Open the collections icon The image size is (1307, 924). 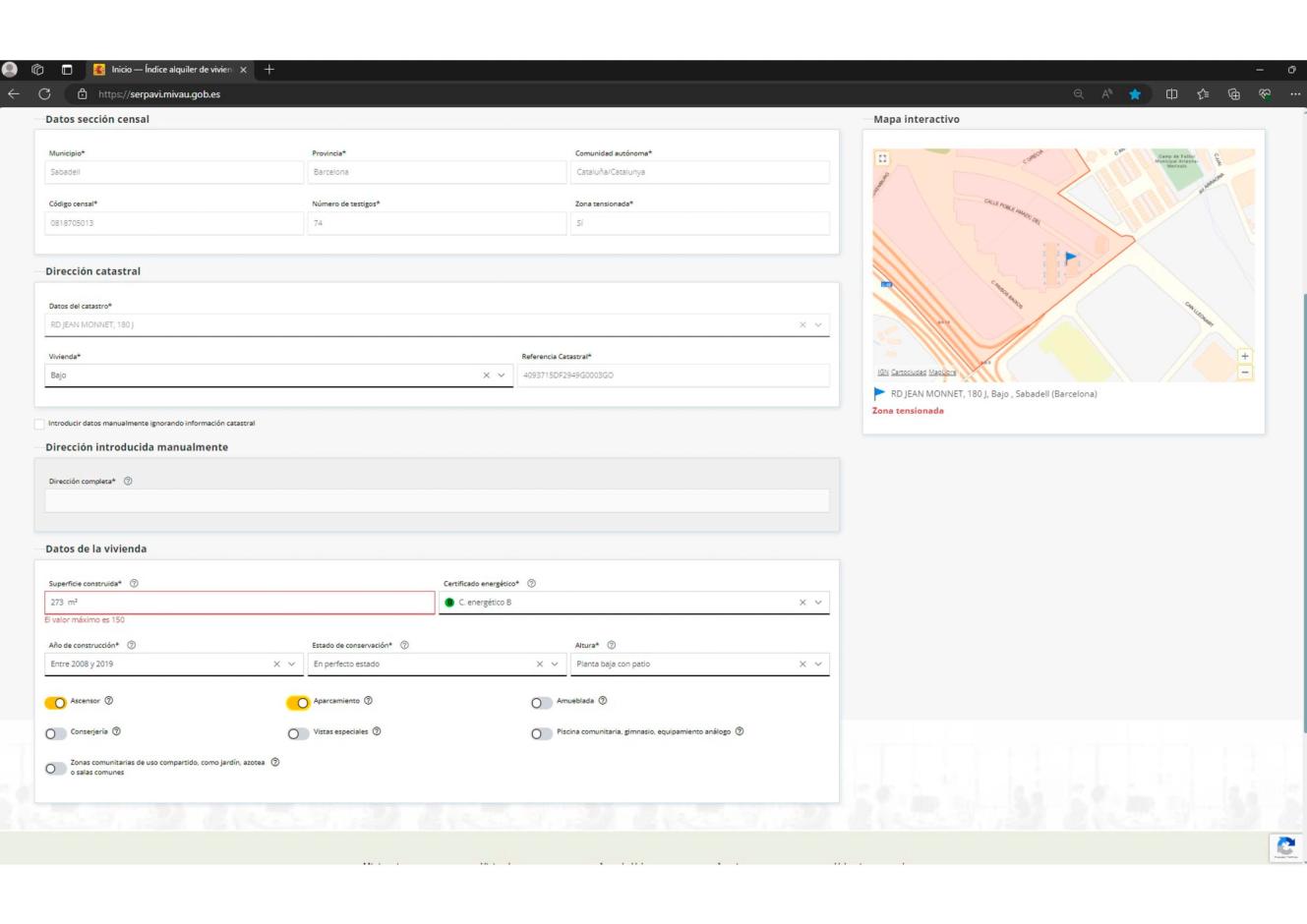click(x=1233, y=94)
